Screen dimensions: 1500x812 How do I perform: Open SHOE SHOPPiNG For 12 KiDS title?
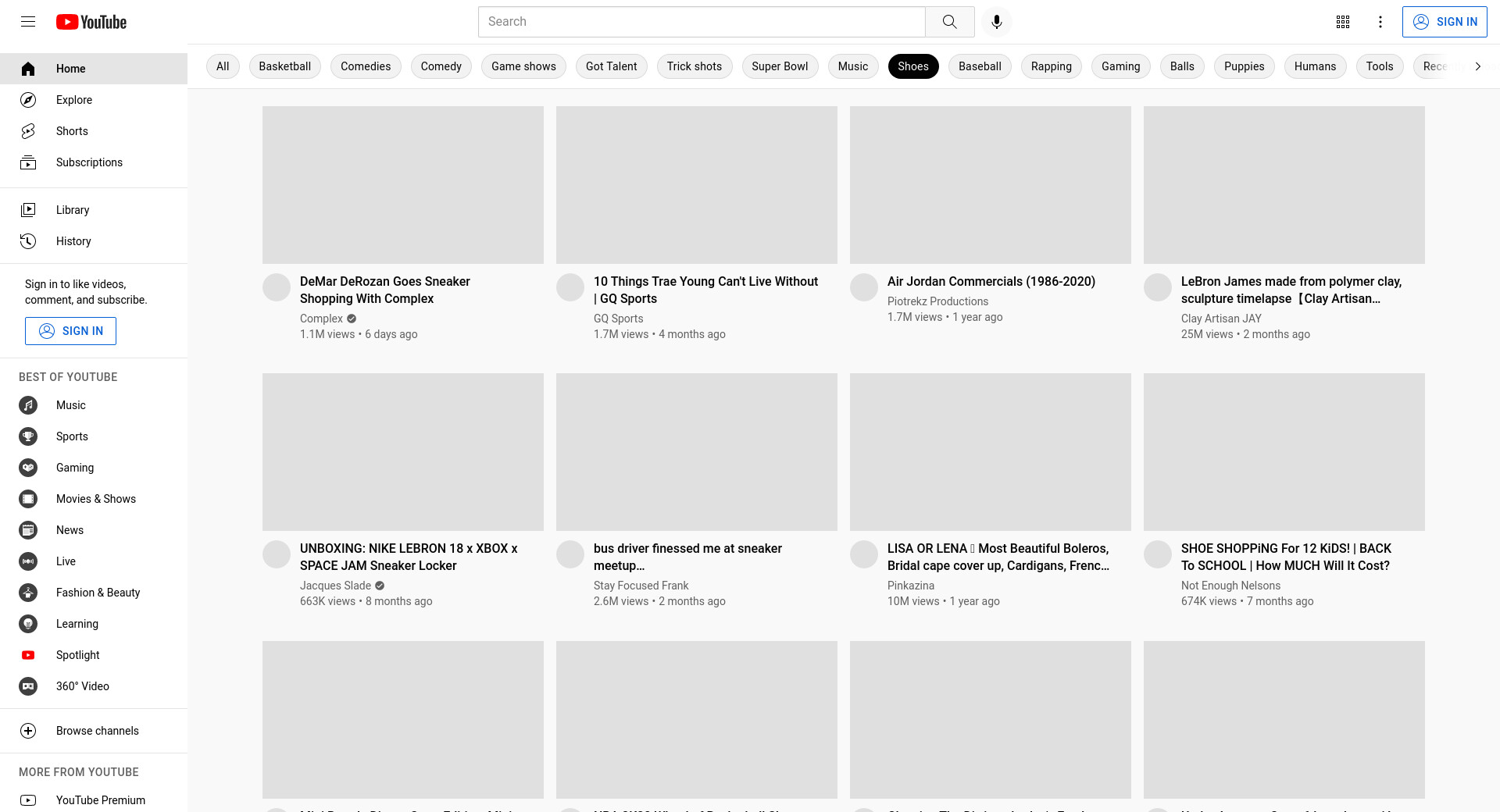1286,557
